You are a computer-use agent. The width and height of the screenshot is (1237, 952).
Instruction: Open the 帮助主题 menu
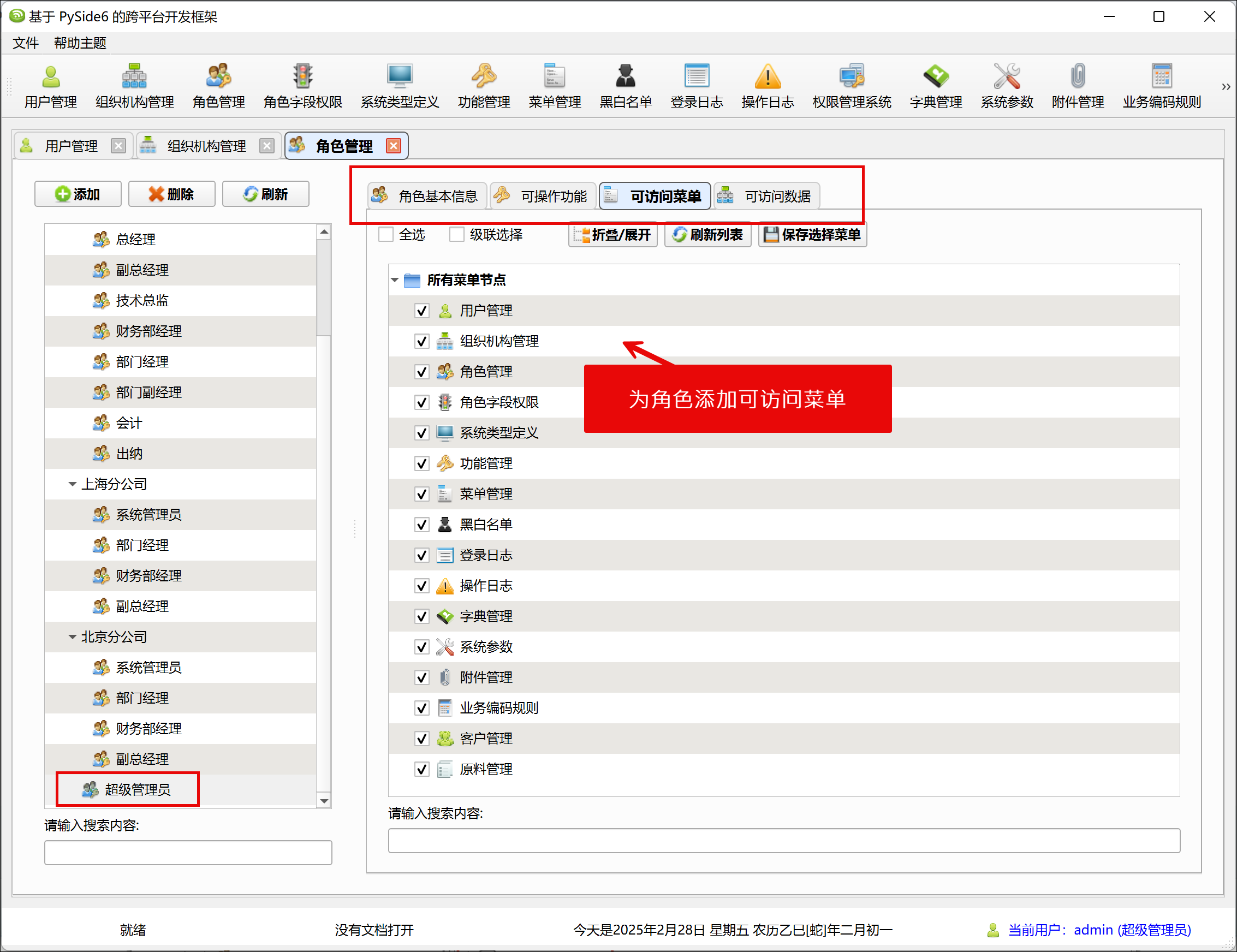[80, 43]
